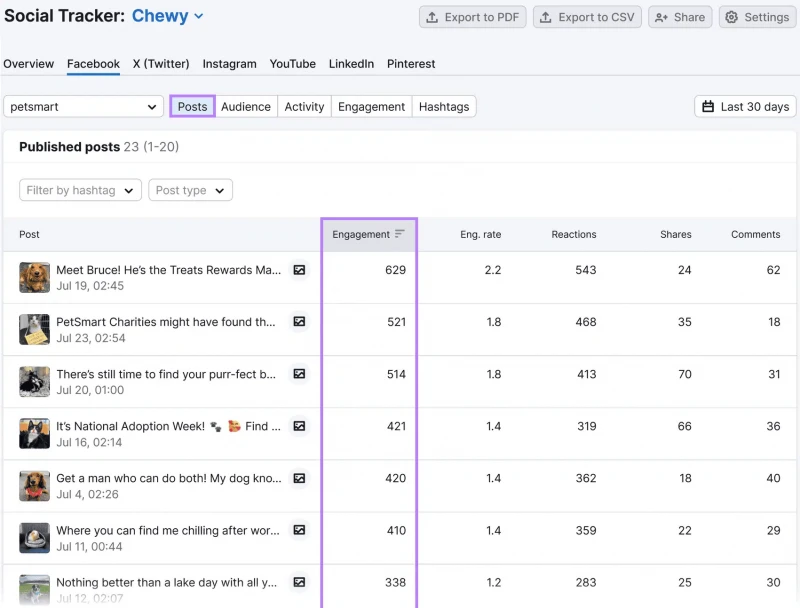Sort by Reactions column header
Screen dimensions: 800x608
[574, 234]
